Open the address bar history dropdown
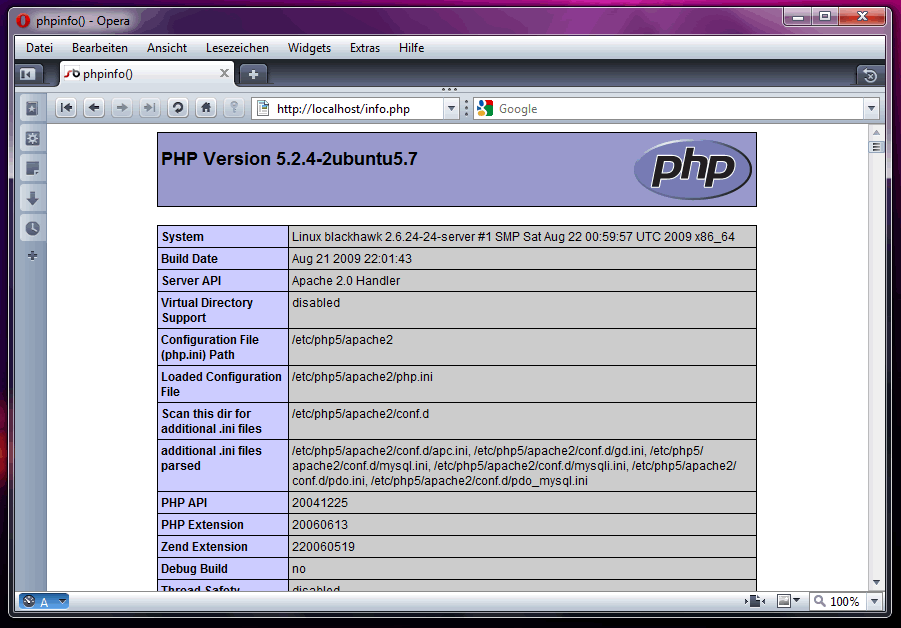901x628 pixels. point(452,109)
